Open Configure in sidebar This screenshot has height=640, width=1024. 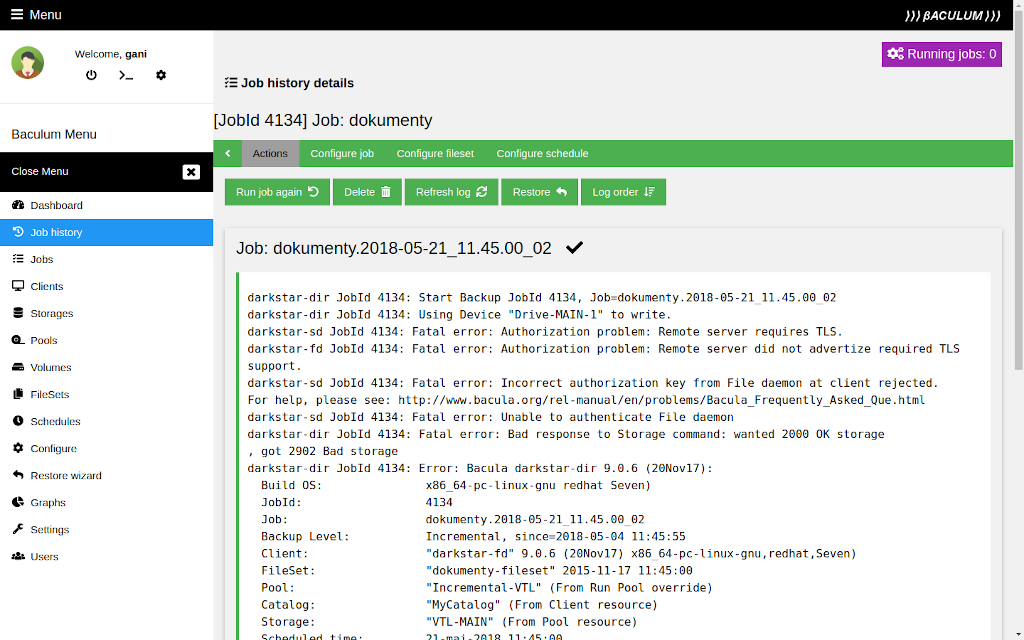(106, 449)
